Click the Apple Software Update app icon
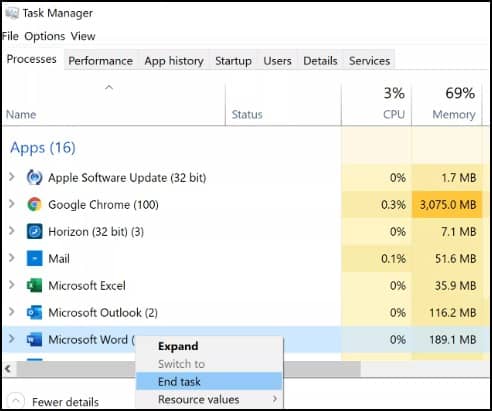 point(34,177)
